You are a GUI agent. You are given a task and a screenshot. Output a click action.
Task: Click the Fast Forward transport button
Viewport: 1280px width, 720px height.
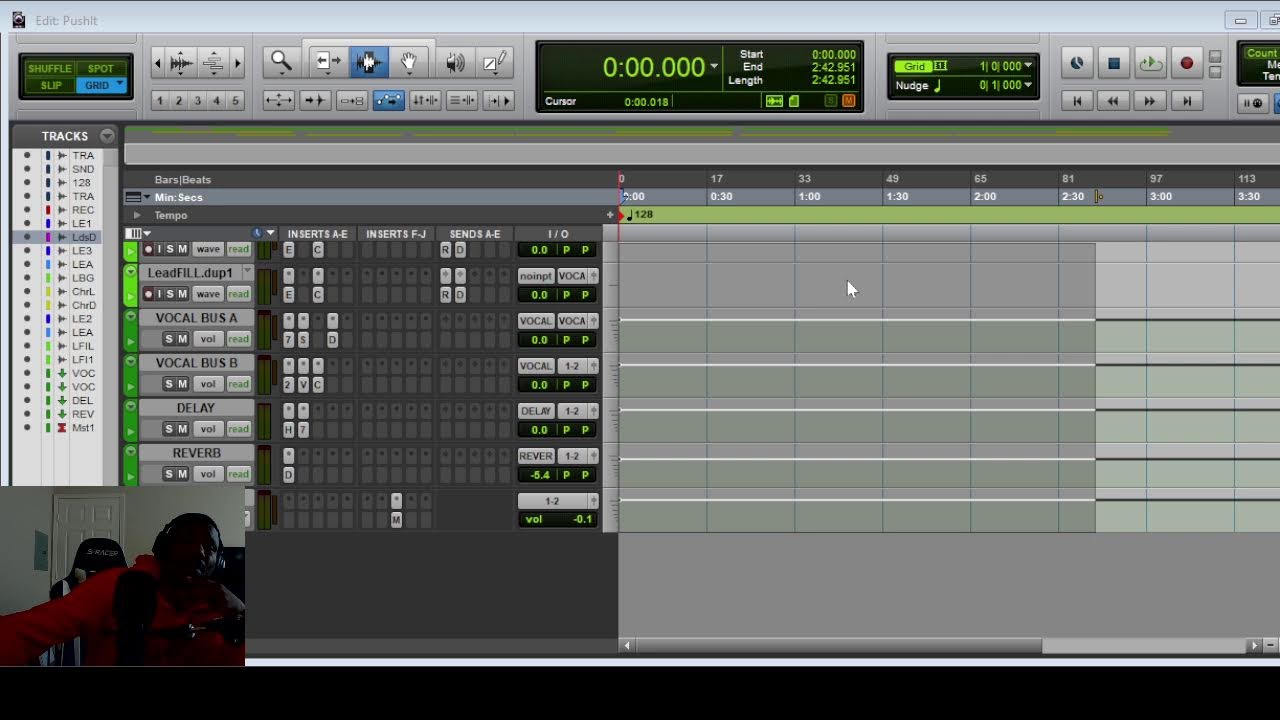pos(1150,101)
